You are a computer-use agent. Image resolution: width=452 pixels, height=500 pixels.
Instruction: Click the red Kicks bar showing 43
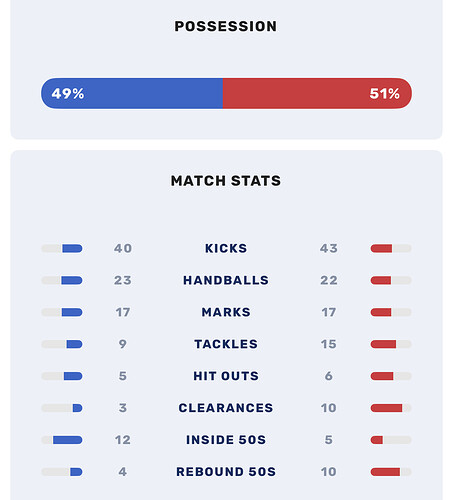tap(381, 248)
